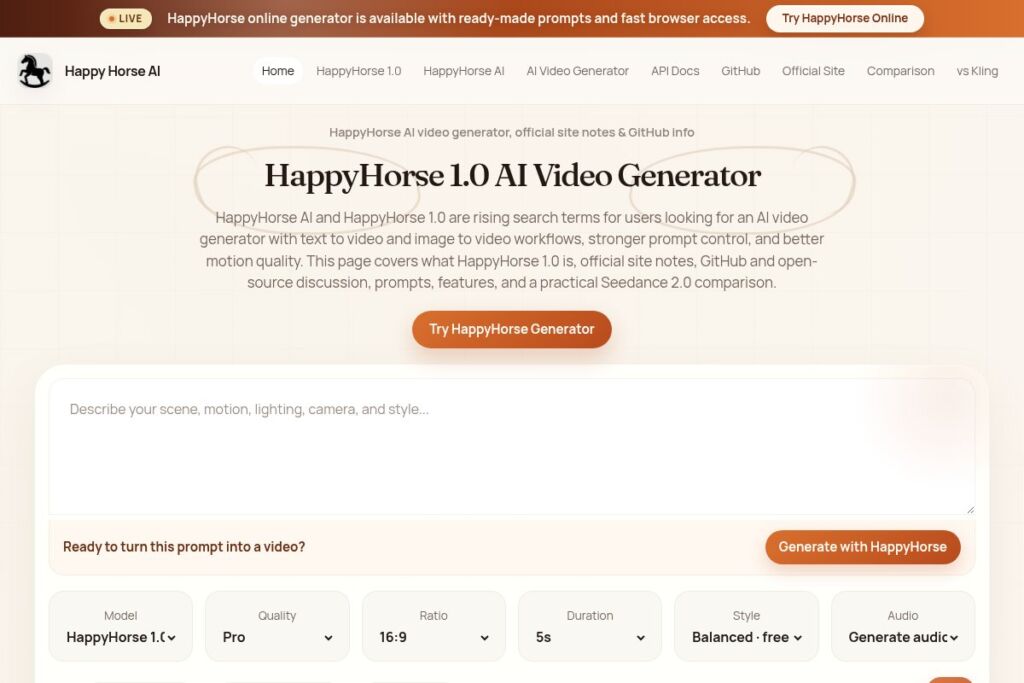
Task: Open the AI Video Generator nav link
Action: [x=577, y=71]
